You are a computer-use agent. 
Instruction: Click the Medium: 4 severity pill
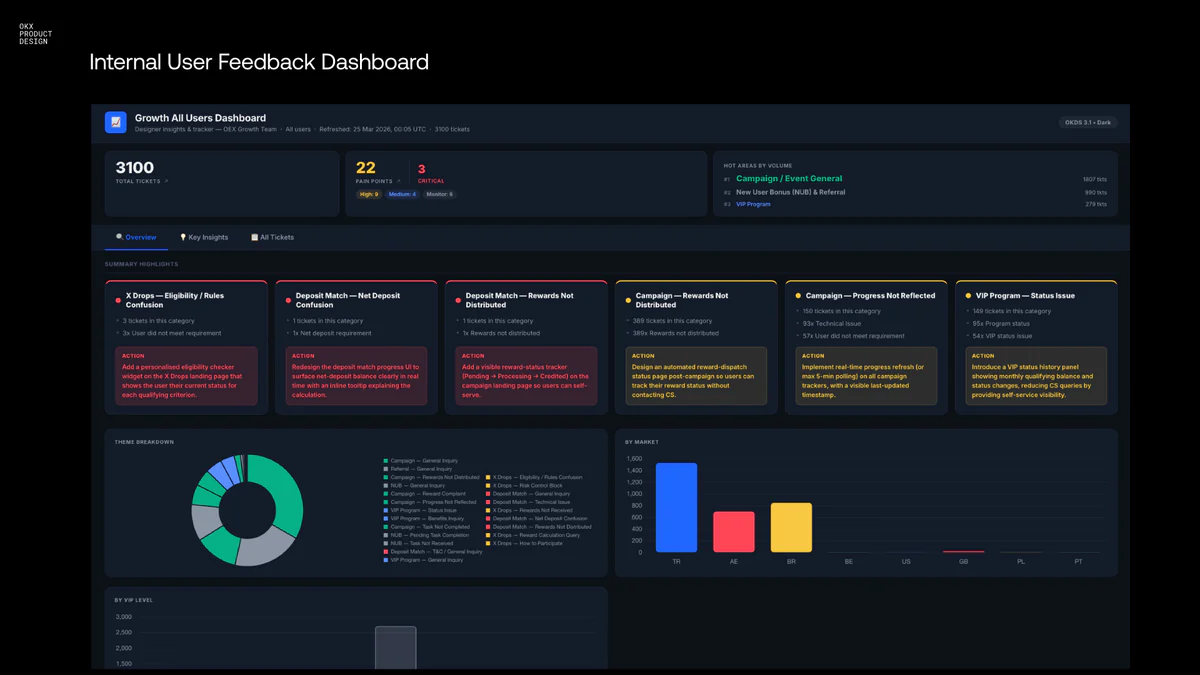pyautogui.click(x=401, y=194)
